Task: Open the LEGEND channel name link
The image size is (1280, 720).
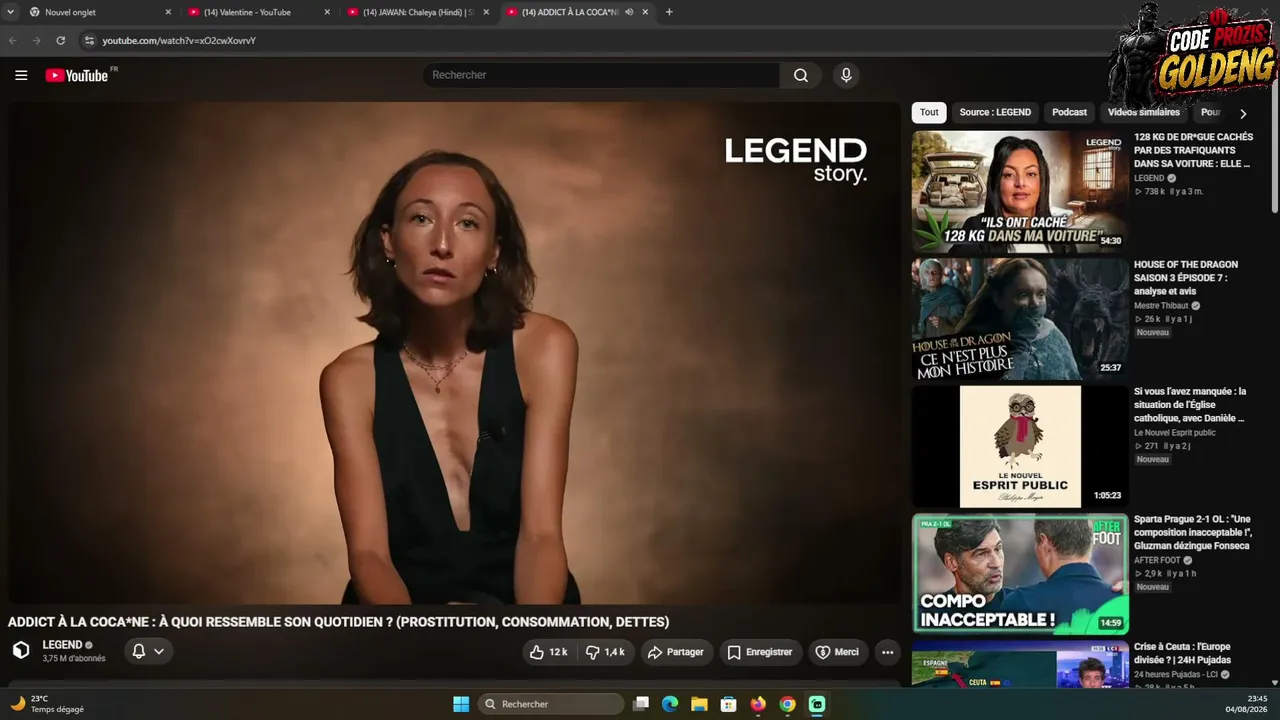Action: [62, 645]
